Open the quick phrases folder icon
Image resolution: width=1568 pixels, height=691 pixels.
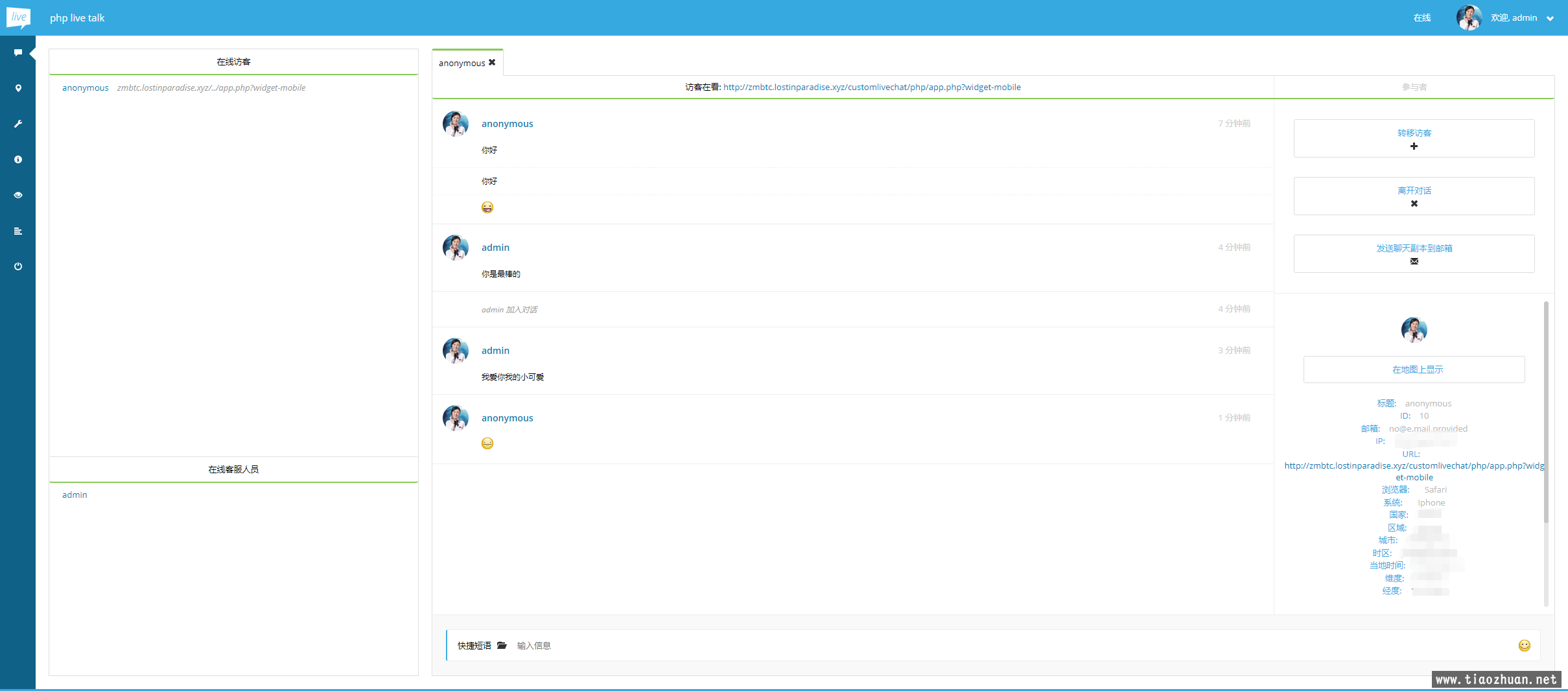(x=502, y=646)
